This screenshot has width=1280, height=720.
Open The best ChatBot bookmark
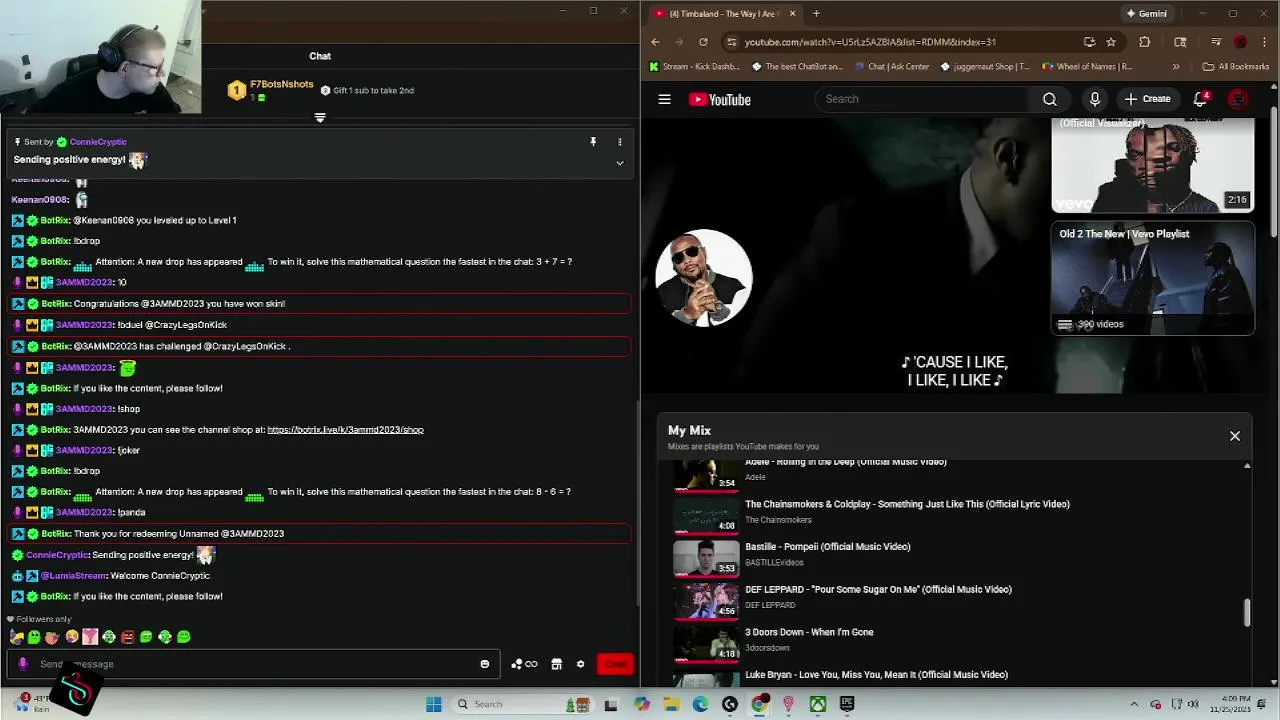point(797,67)
